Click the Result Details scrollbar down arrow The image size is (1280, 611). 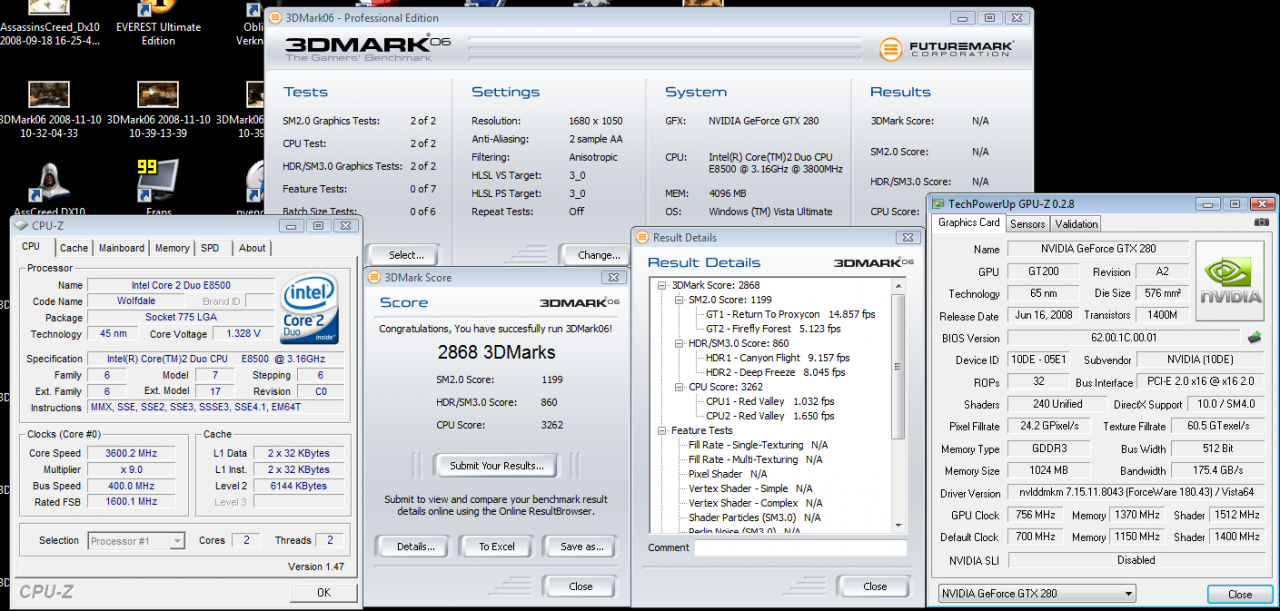pyautogui.click(x=898, y=525)
